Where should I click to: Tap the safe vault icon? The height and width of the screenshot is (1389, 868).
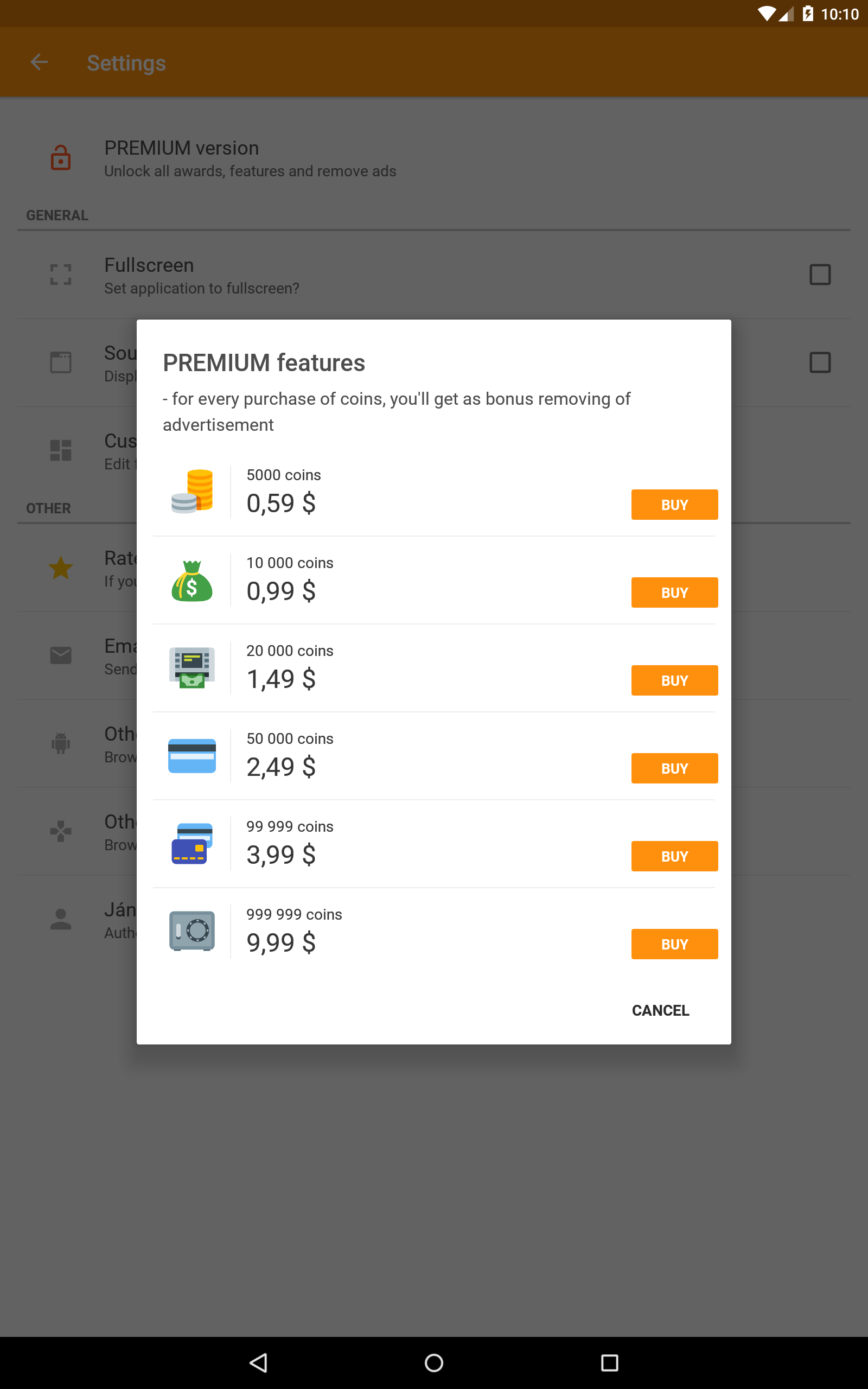[x=192, y=931]
